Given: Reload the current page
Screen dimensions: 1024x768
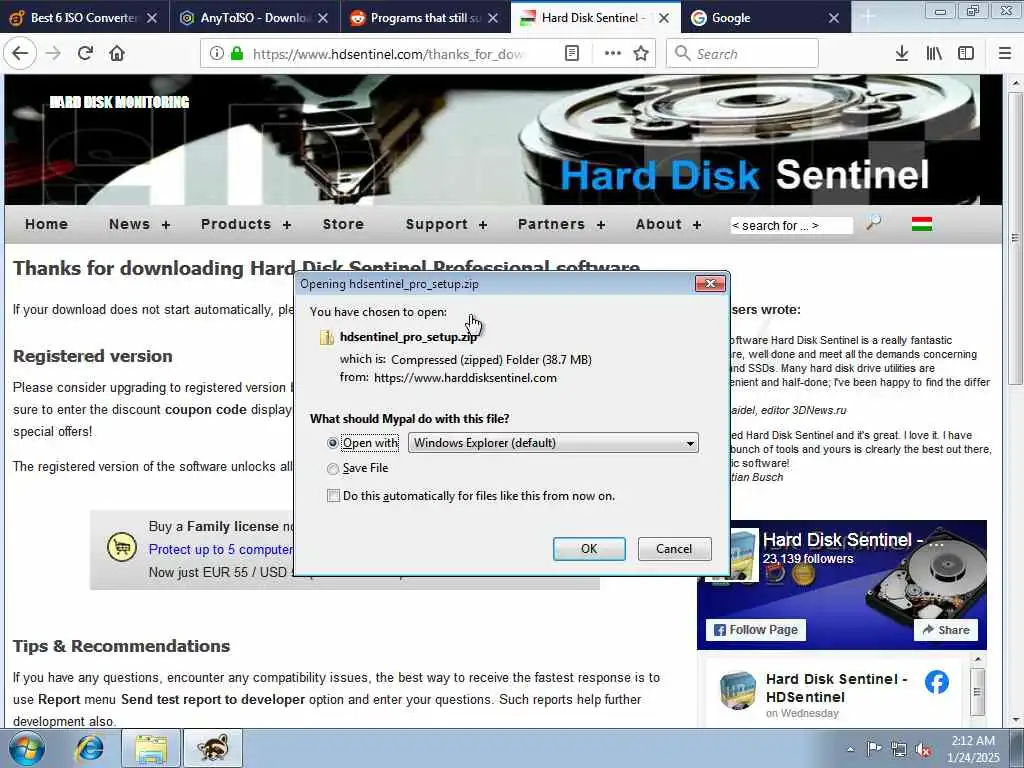Looking at the screenshot, I should [x=85, y=54].
